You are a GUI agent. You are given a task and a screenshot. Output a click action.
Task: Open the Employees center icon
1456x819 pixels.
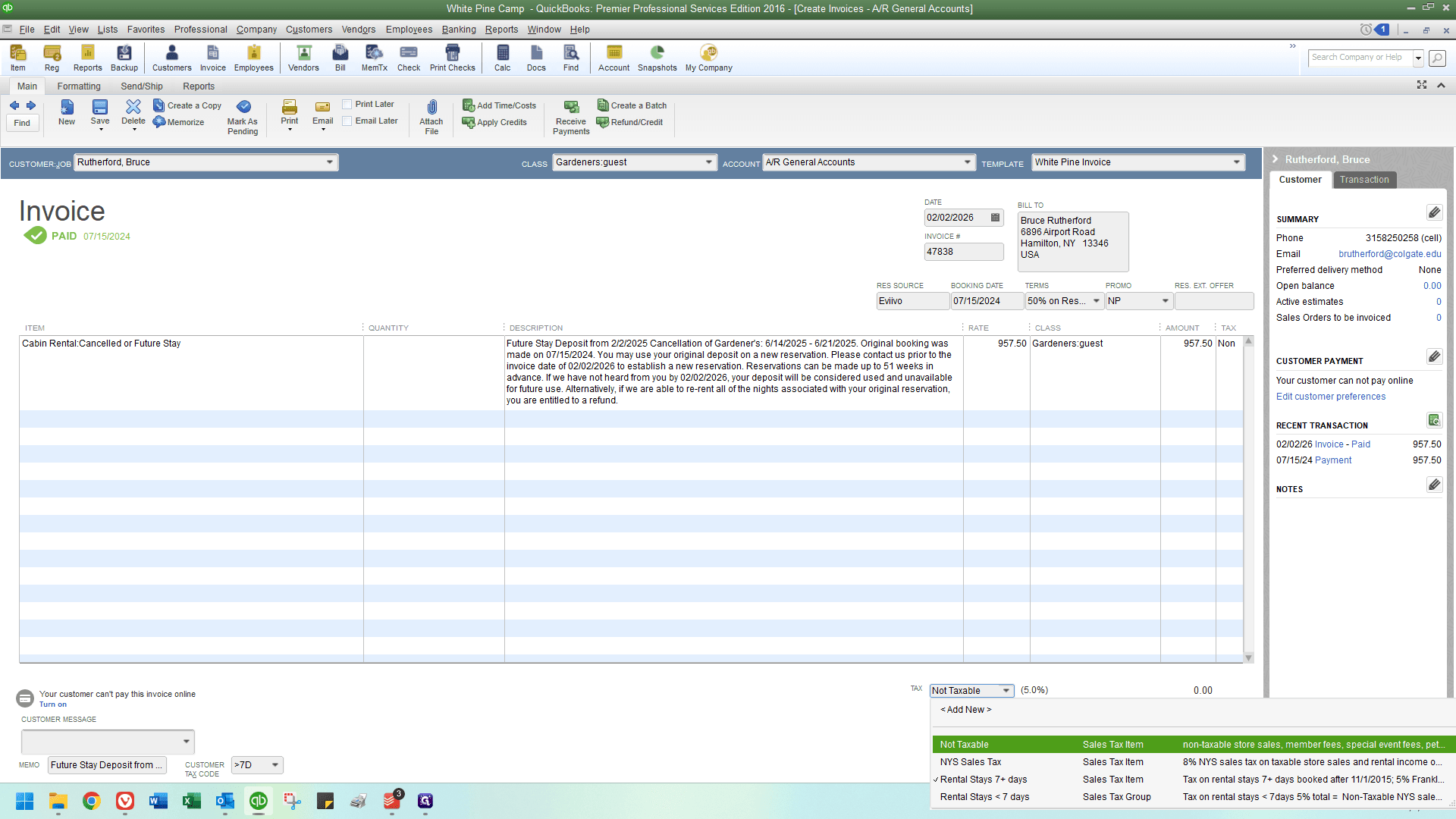click(253, 58)
